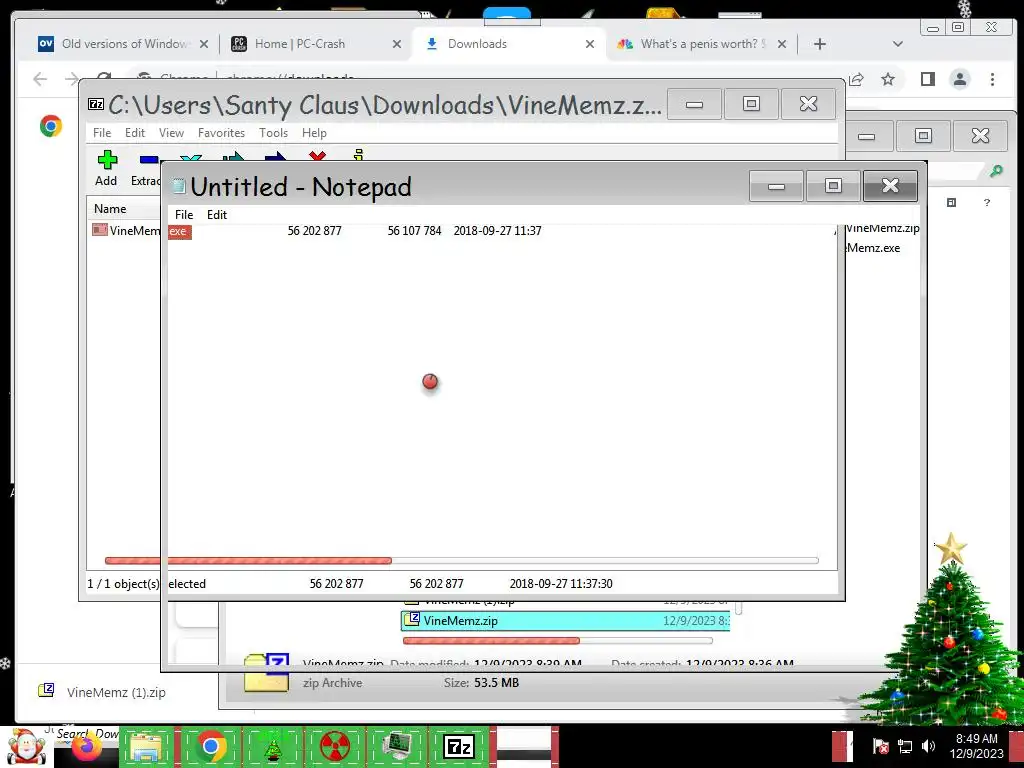The image size is (1024, 768).
Task: Click the Add button in 7-Zip toolbar
Action: tap(106, 168)
